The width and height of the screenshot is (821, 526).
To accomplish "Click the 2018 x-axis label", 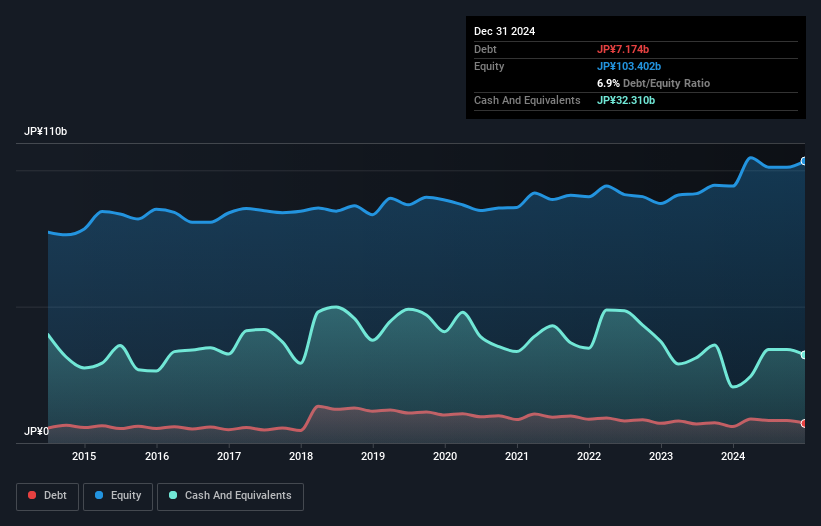I will pyautogui.click(x=301, y=456).
